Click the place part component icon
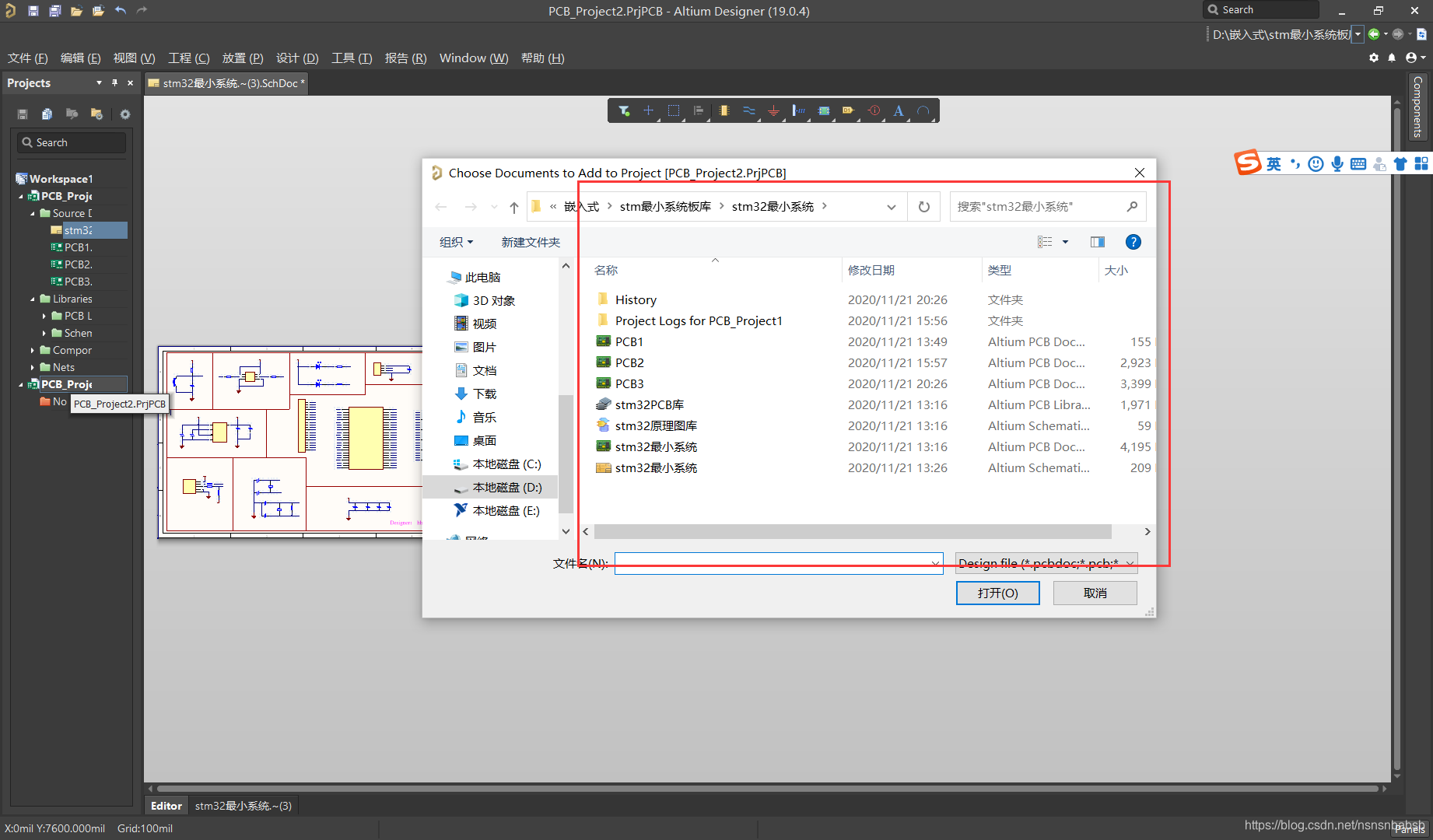Viewport: 1433px width, 840px height. pyautogui.click(x=724, y=110)
